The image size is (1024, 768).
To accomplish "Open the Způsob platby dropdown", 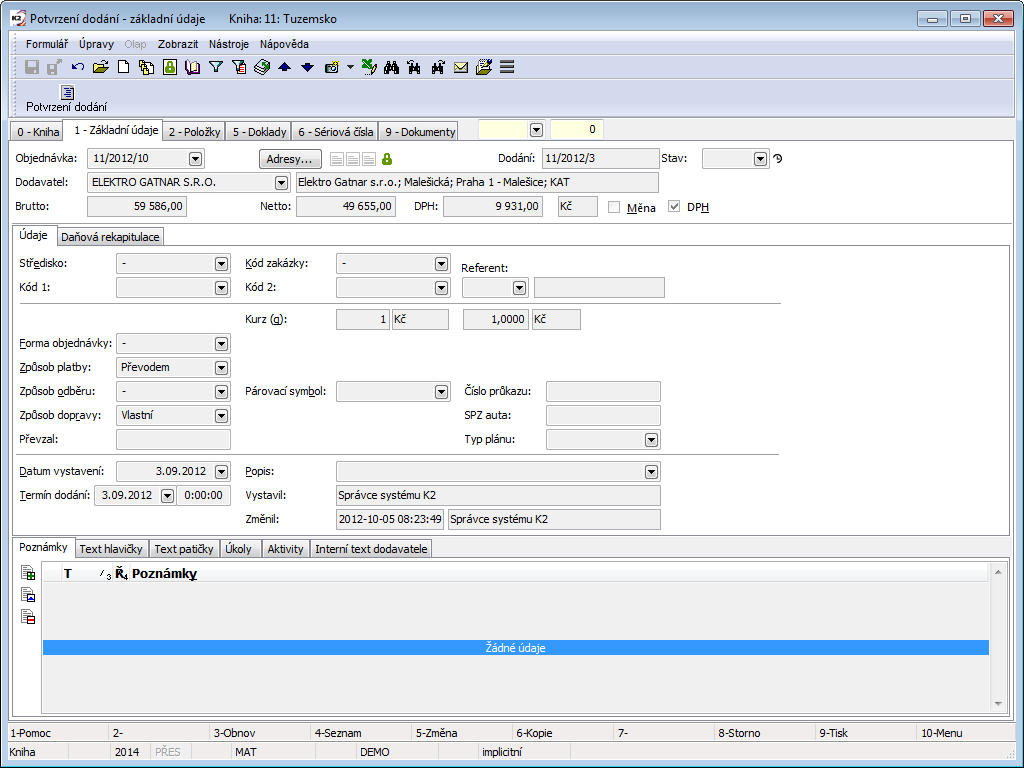I will (222, 368).
